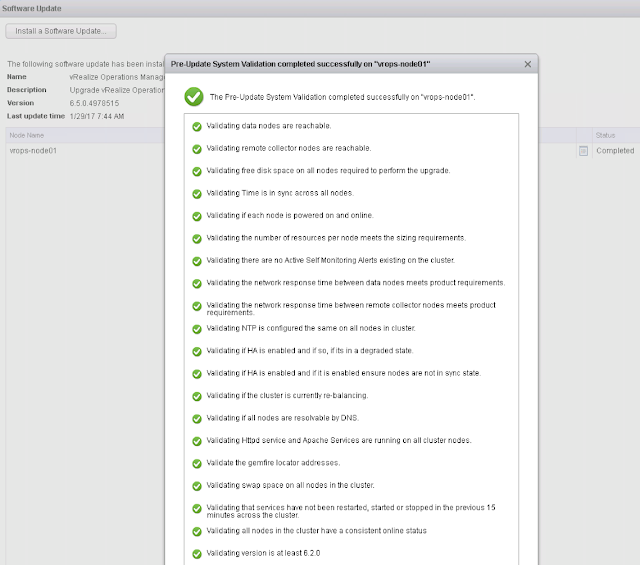Image resolution: width=640 pixels, height=565 pixels.
Task: Click the Completed status text
Action: (615, 151)
